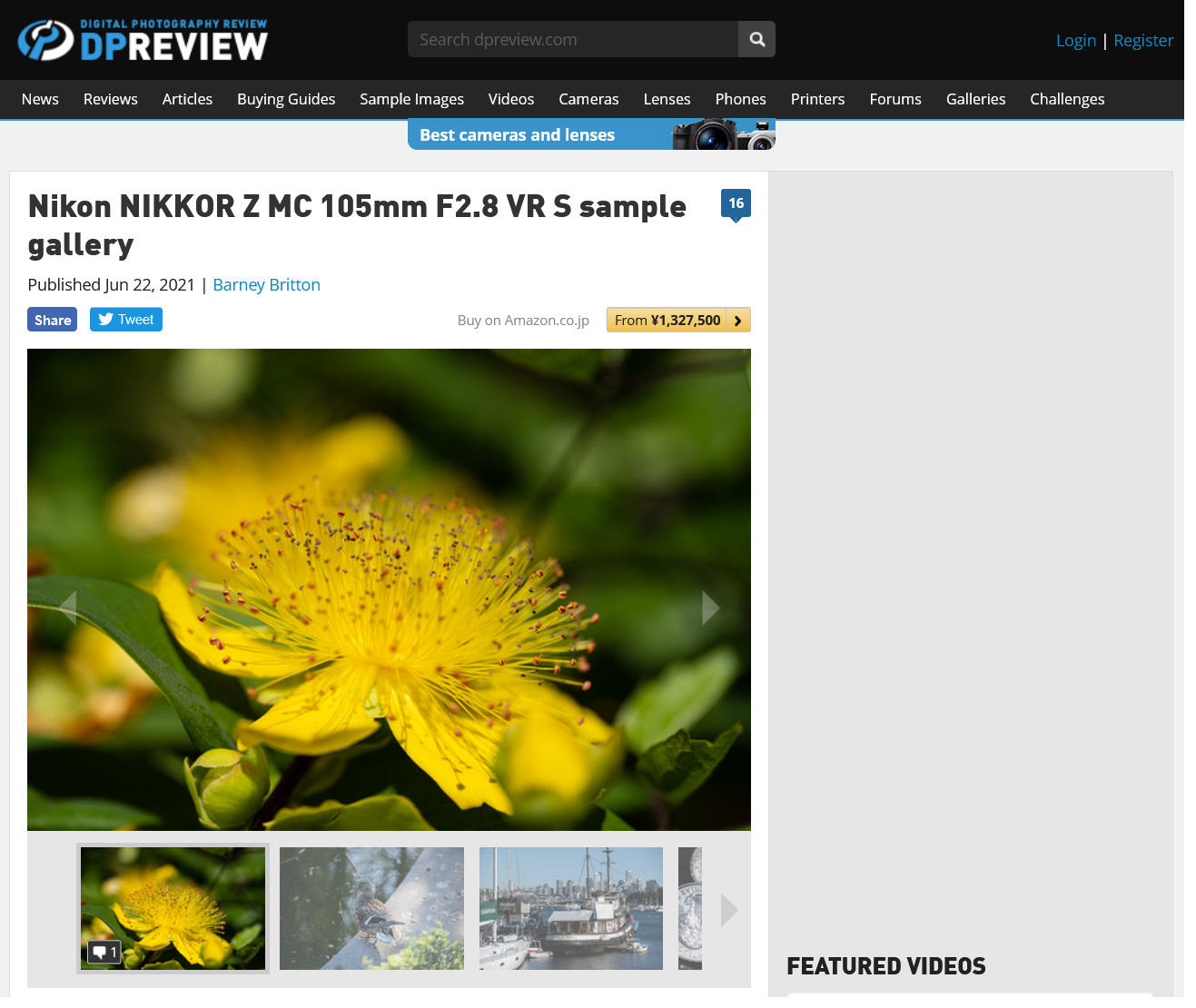Open the Articles menu

187,99
